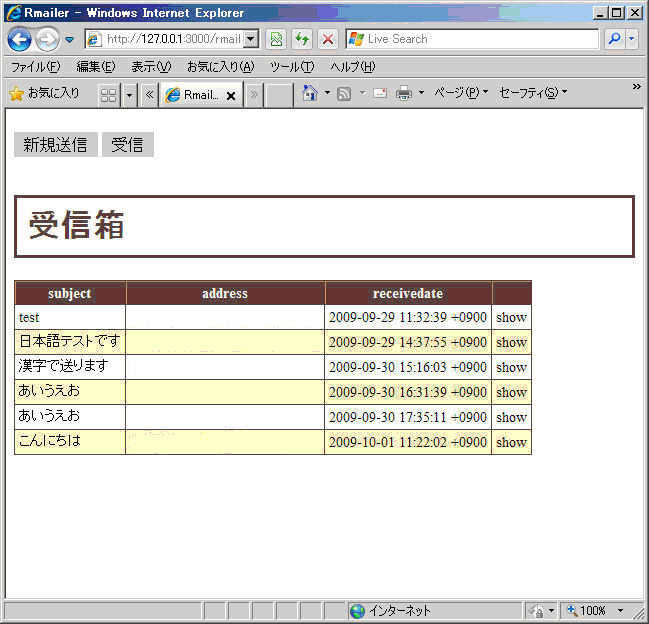The image size is (649, 624).
Task: Open the 編集(E) menu
Action: coord(96,67)
